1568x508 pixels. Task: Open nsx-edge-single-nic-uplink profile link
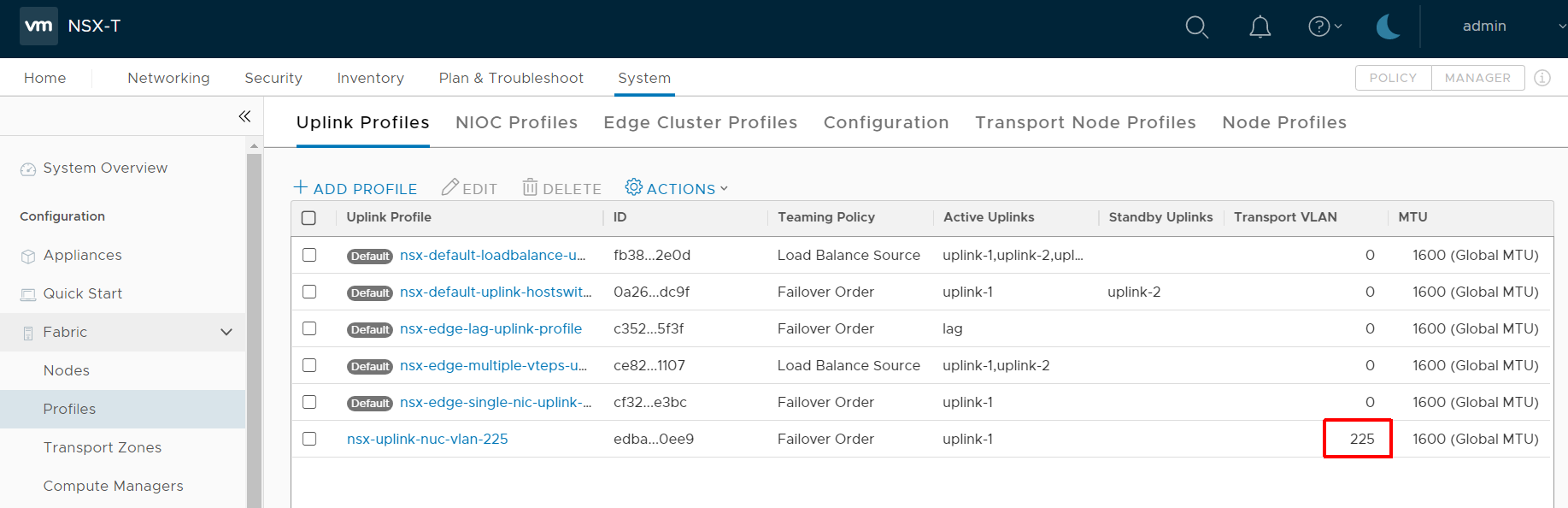pyautogui.click(x=496, y=402)
